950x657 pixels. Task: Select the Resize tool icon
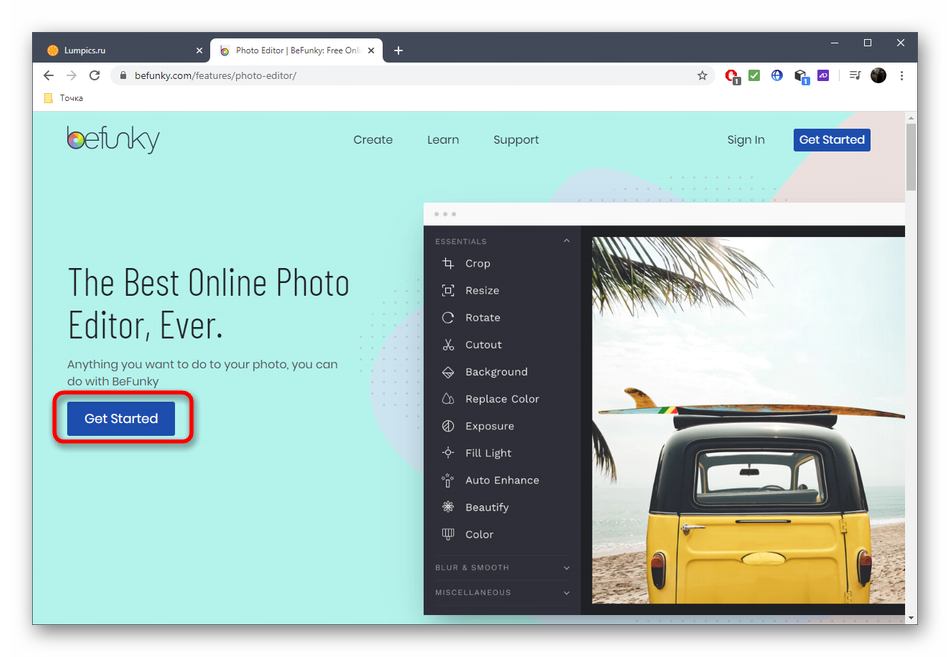point(448,290)
